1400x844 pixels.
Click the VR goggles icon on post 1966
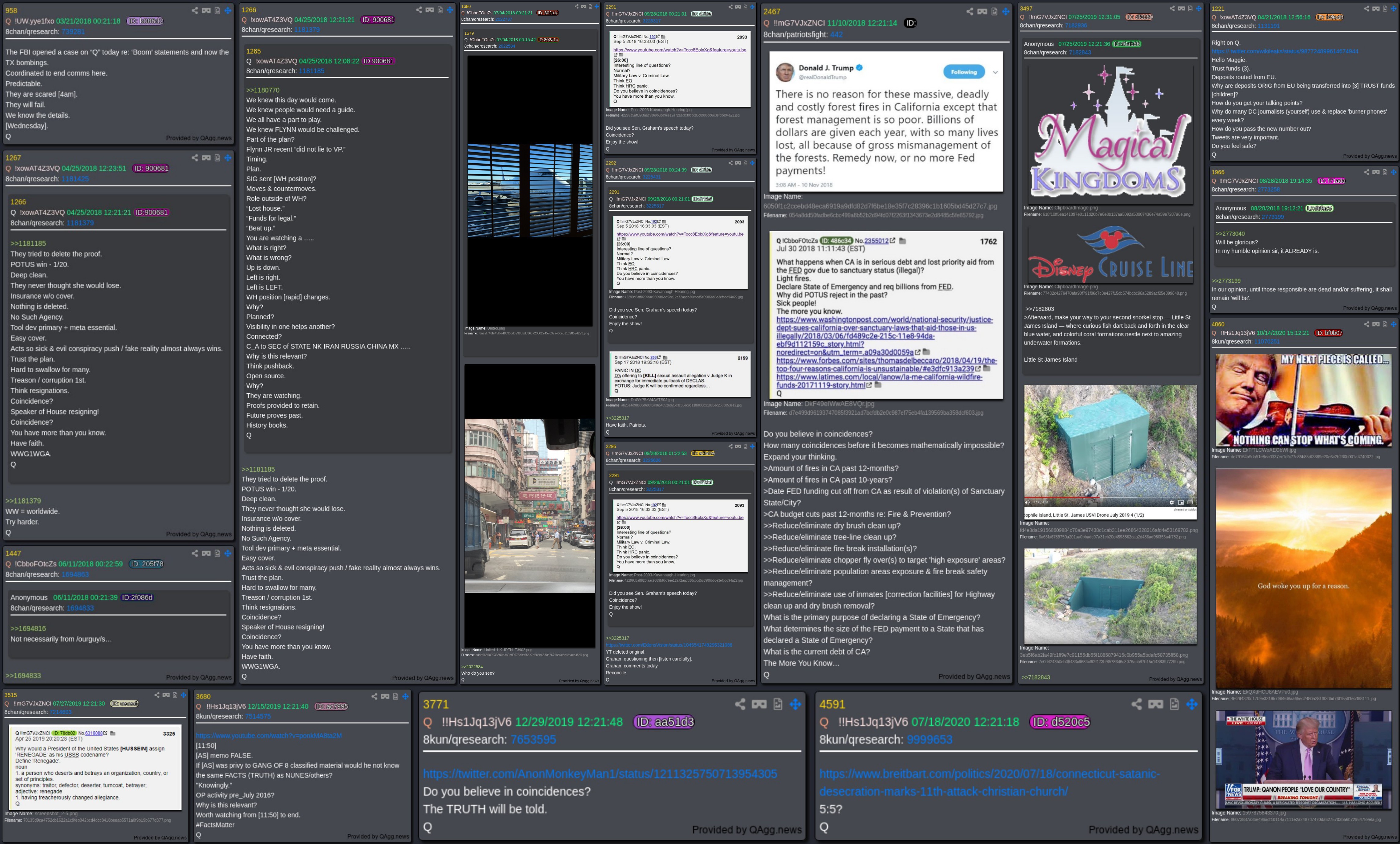tap(1376, 172)
